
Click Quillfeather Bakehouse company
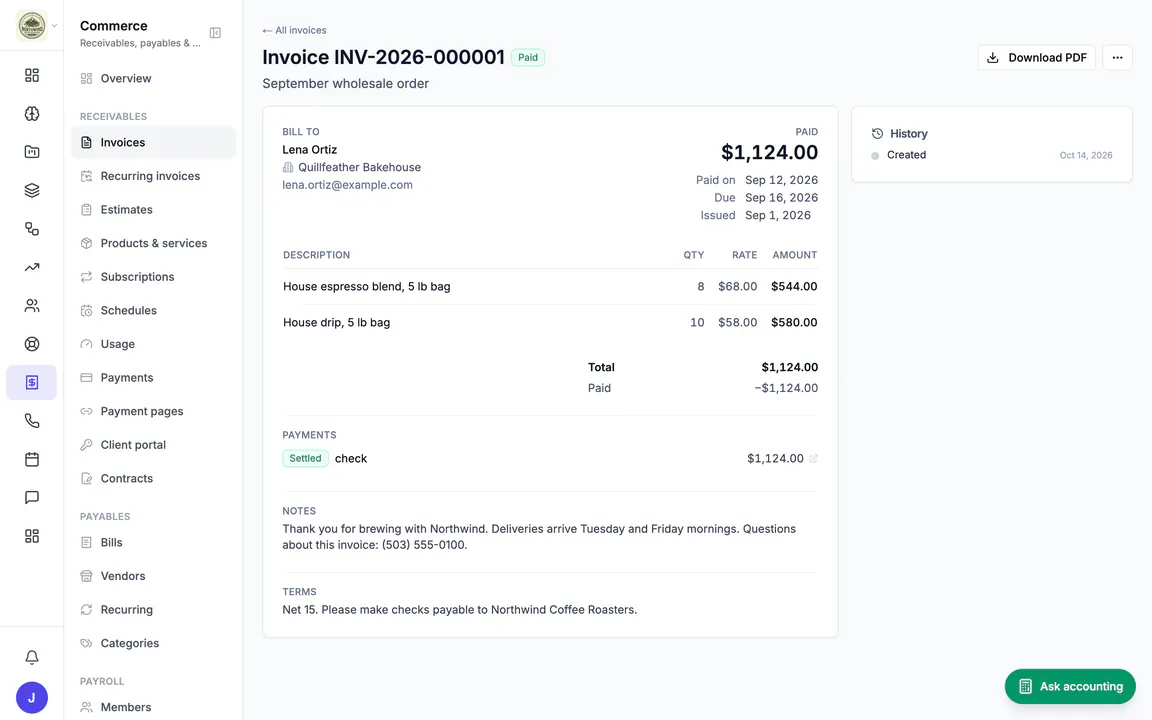point(359,168)
